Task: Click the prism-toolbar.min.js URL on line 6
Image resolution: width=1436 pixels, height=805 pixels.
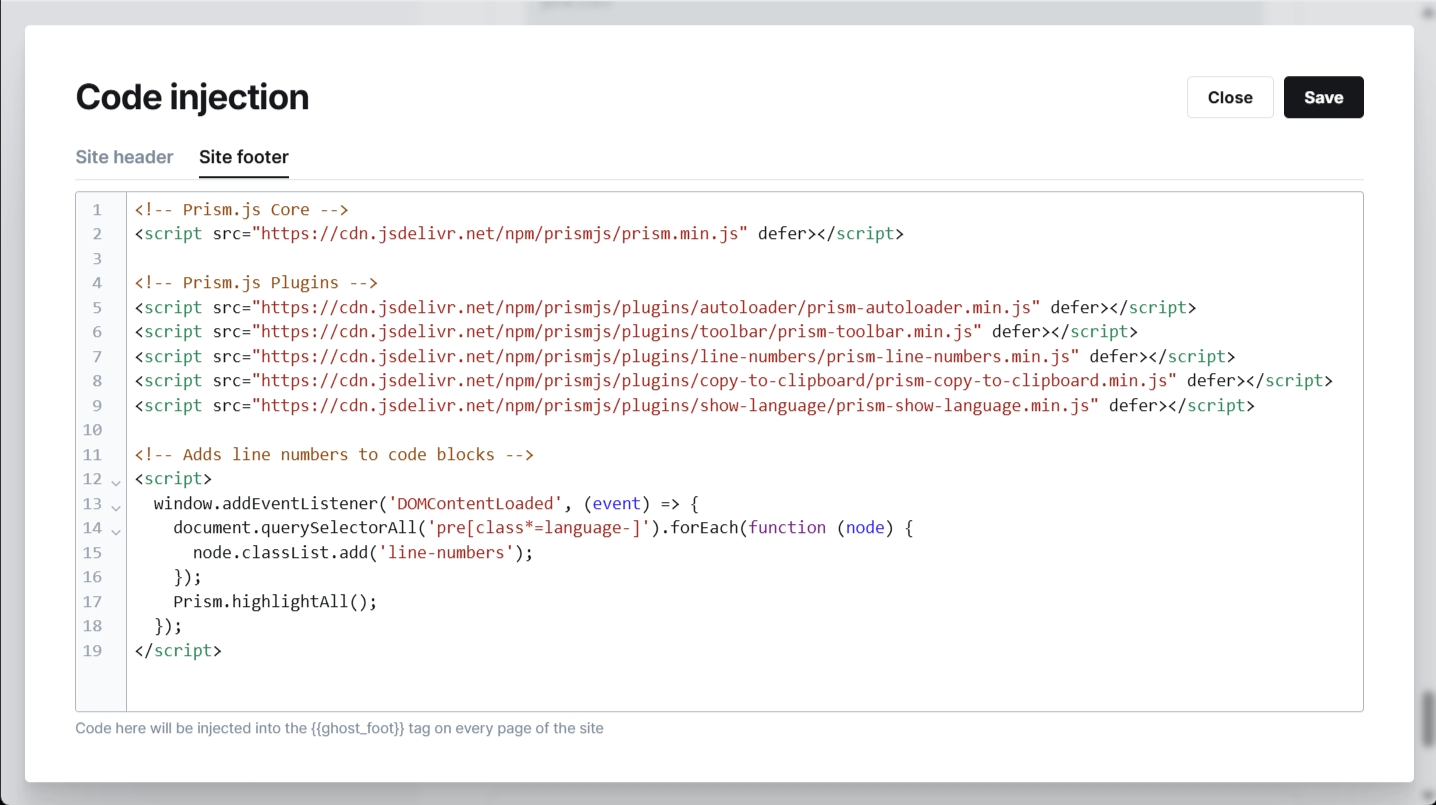Action: click(x=617, y=331)
